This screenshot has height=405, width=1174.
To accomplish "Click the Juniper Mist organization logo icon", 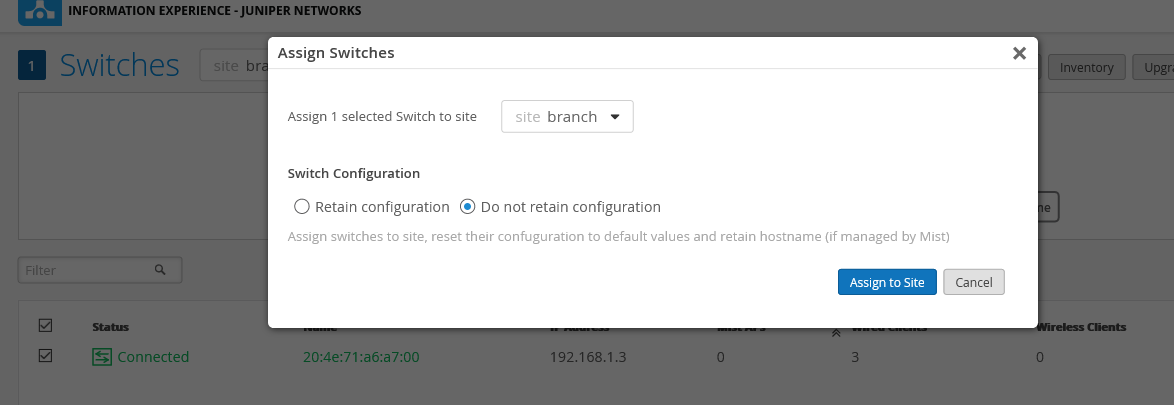I will 37,11.
